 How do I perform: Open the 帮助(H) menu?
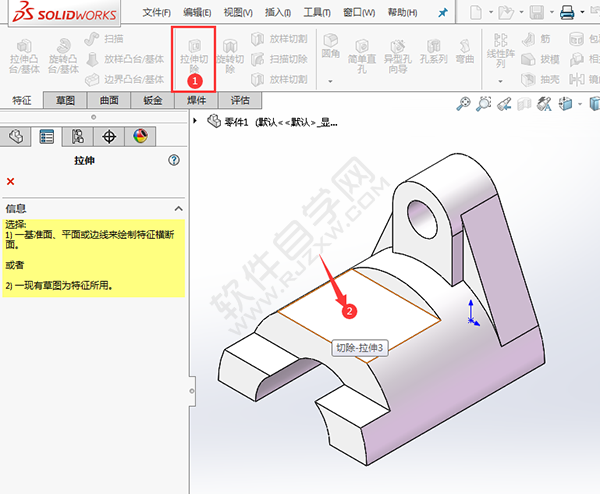coord(402,13)
